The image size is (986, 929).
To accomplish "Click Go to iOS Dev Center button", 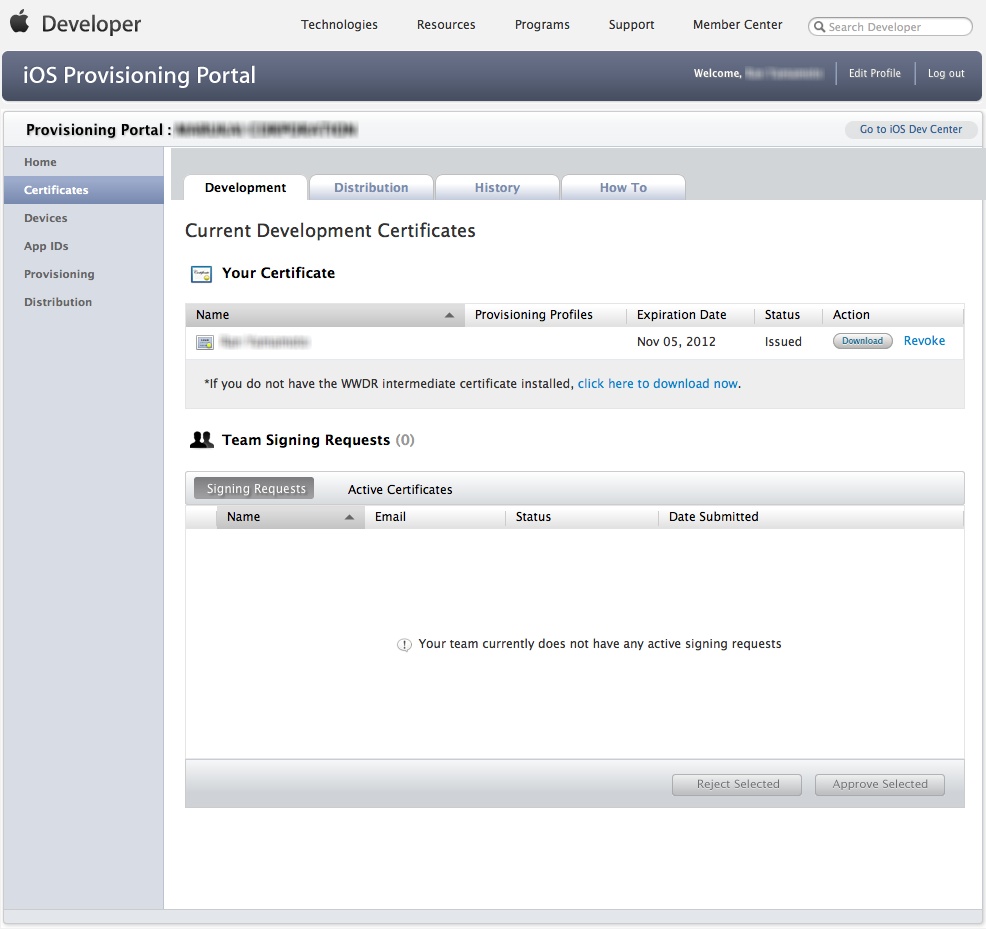I will coord(911,130).
